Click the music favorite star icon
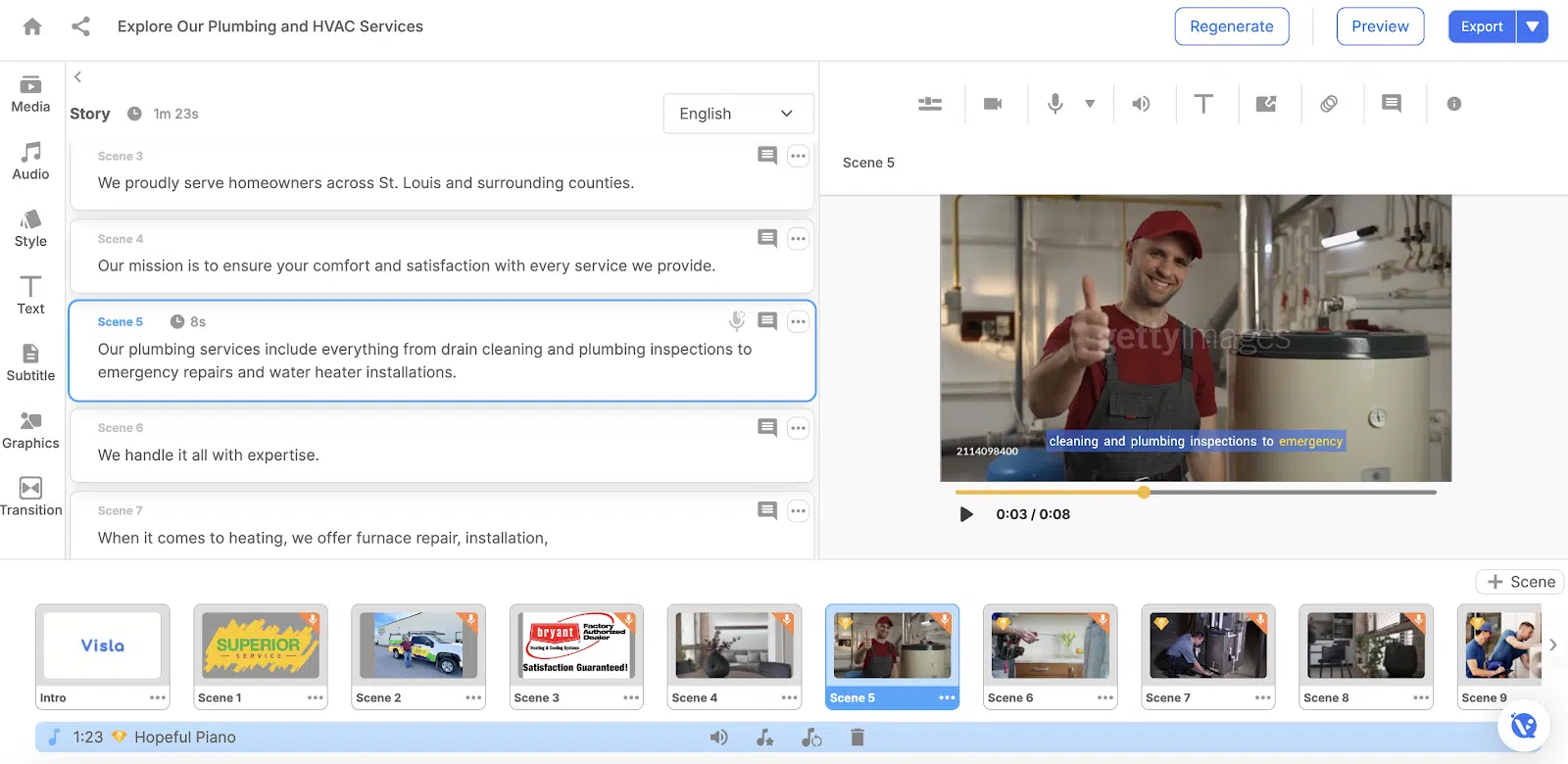This screenshot has height=764, width=1568. coord(765,738)
